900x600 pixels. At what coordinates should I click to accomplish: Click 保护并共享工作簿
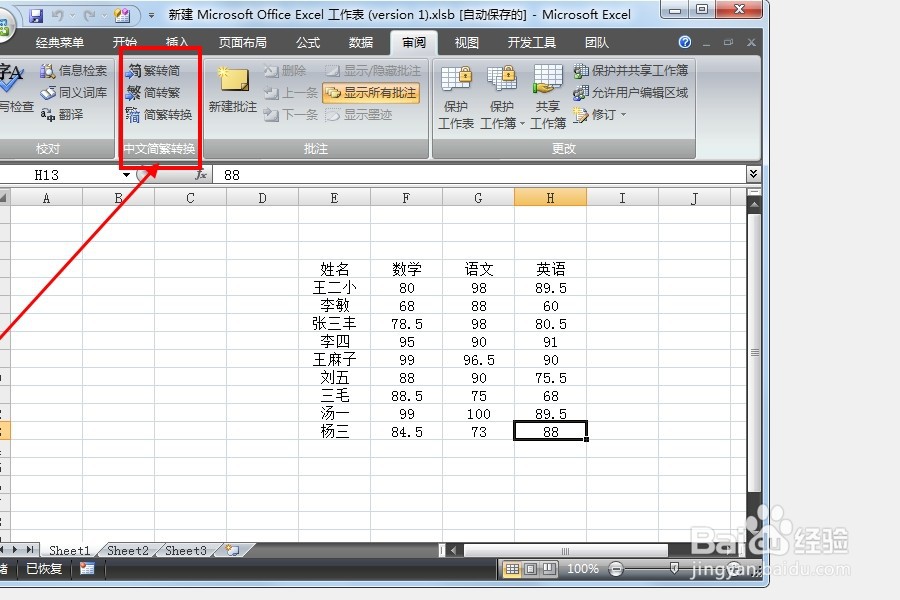coord(631,71)
